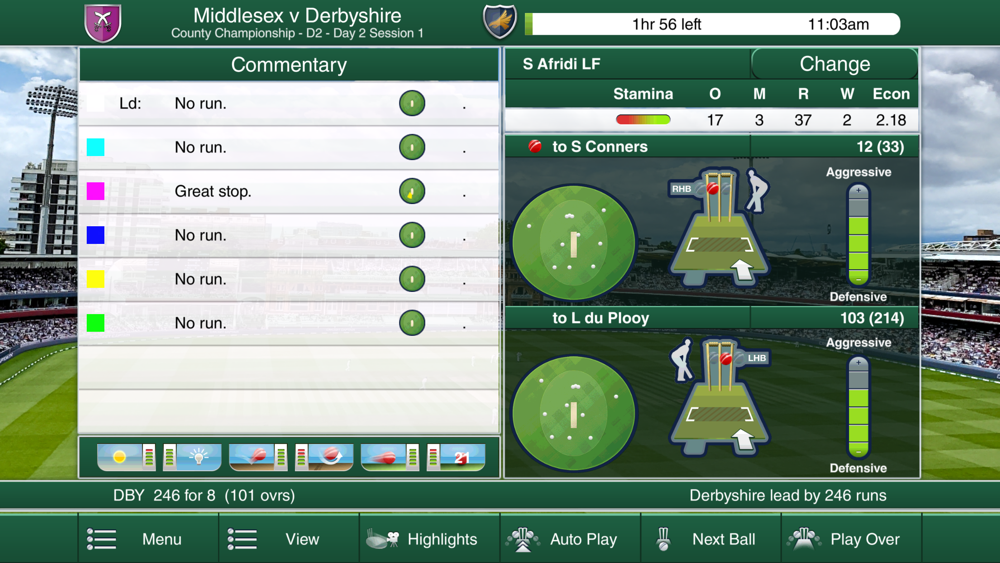Toggle the bowling length arrow for S Conners
Screen dimensions: 1000x563
point(743,269)
